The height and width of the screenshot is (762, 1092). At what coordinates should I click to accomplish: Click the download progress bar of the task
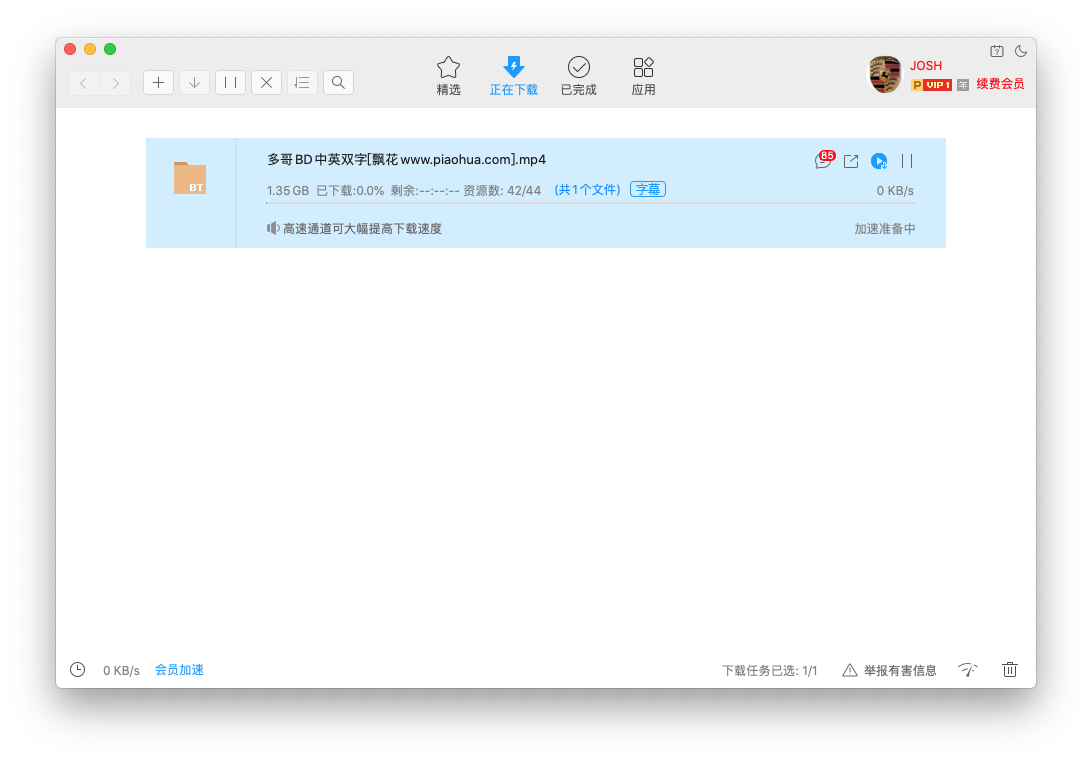tap(595, 206)
